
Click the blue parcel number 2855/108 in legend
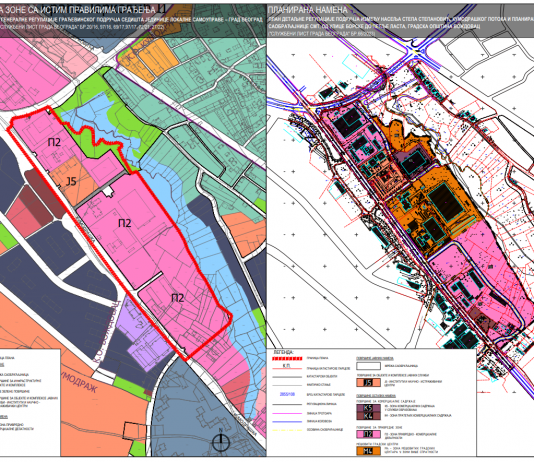pyautogui.click(x=287, y=394)
